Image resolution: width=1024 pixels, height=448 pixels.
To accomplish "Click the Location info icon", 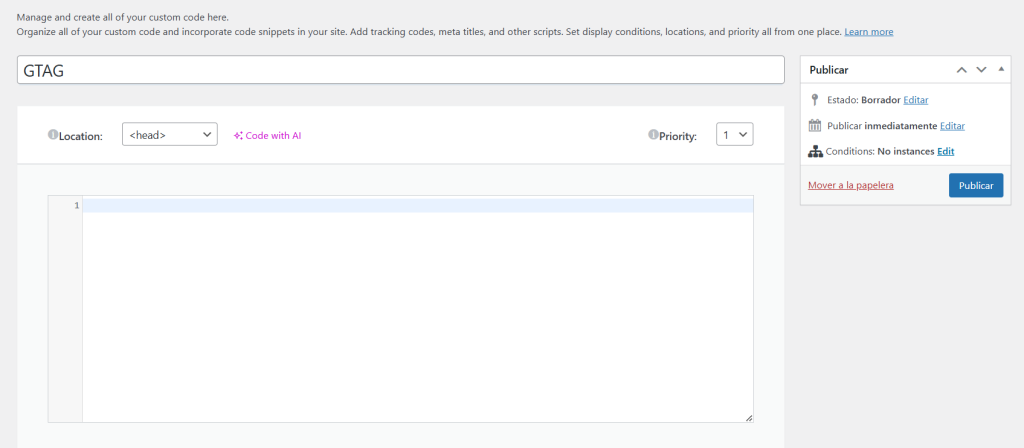I will tap(53, 135).
